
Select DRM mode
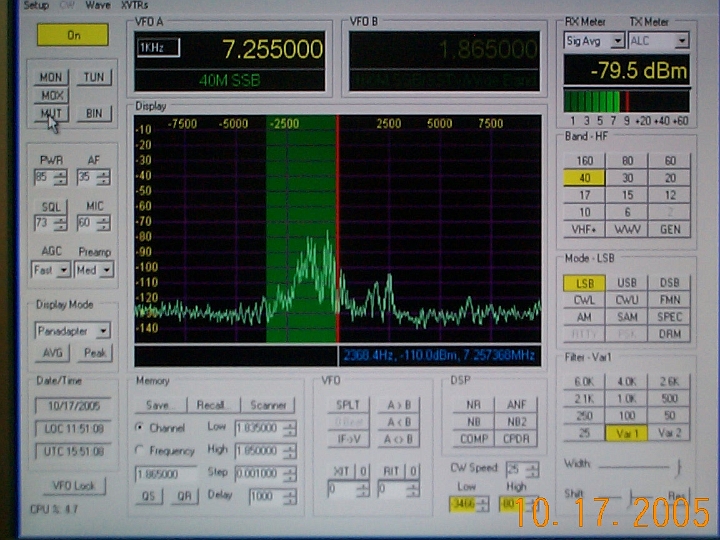click(x=670, y=334)
